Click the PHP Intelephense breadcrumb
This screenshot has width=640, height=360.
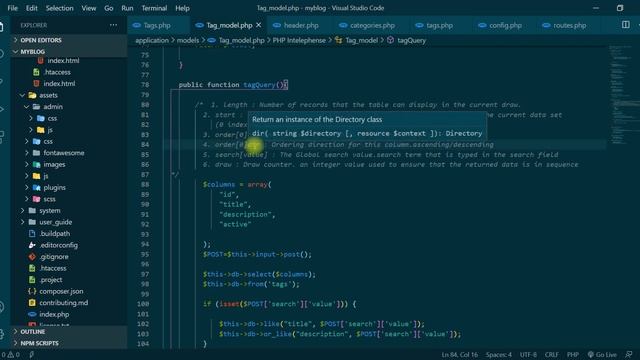(x=299, y=40)
